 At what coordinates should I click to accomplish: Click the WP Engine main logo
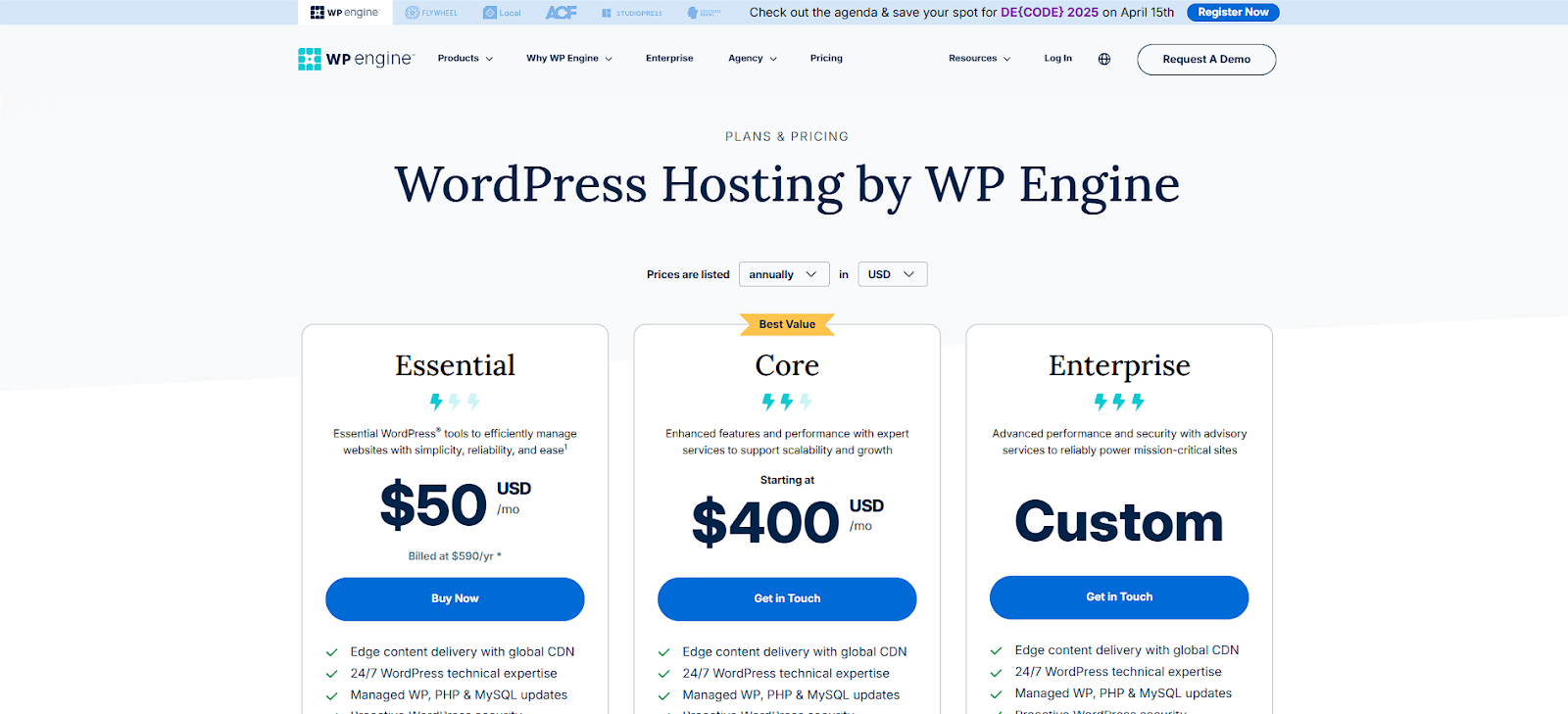pyautogui.click(x=357, y=59)
